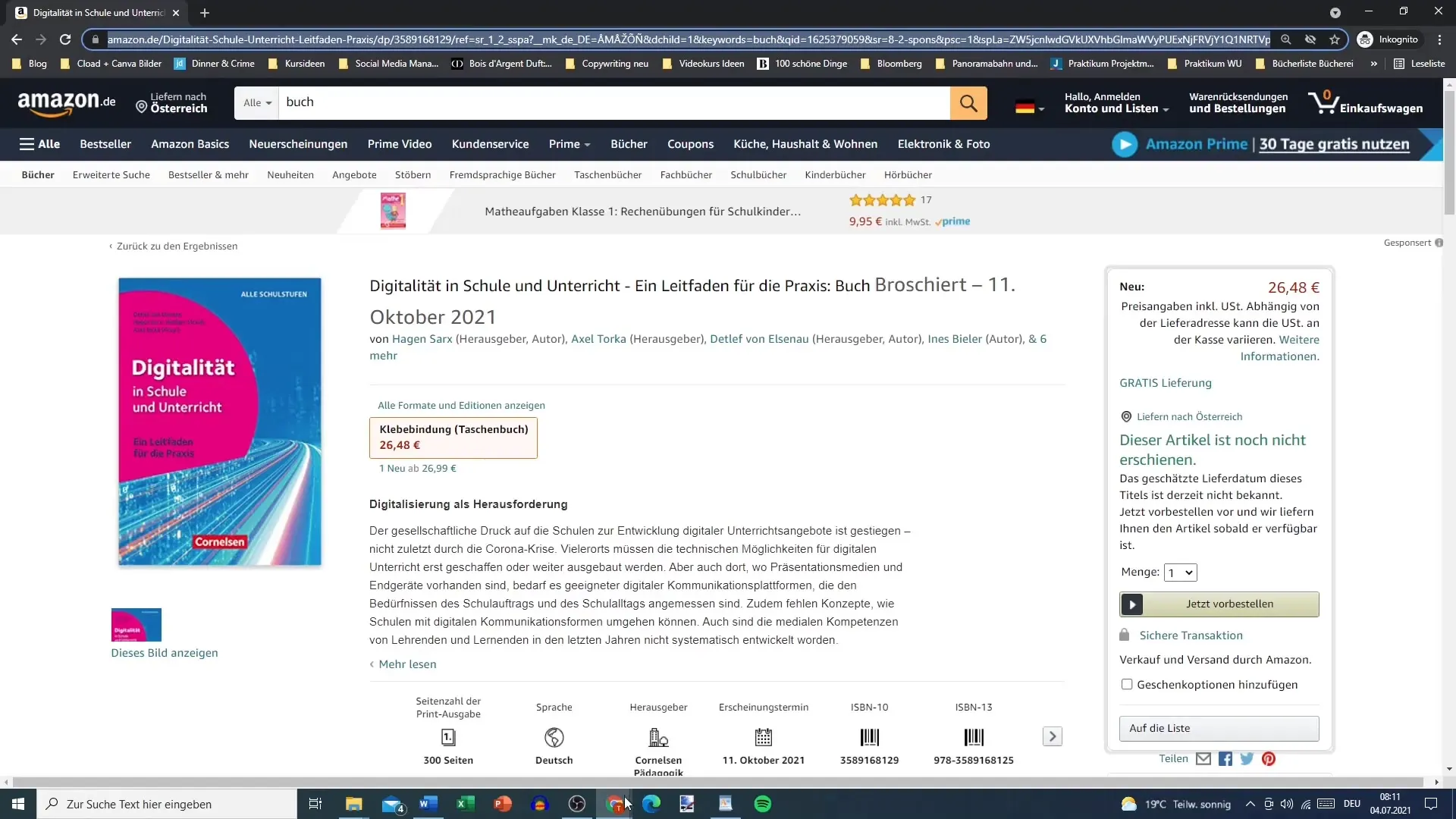Open Windows Start menu
The image size is (1456, 819).
pos(18,804)
